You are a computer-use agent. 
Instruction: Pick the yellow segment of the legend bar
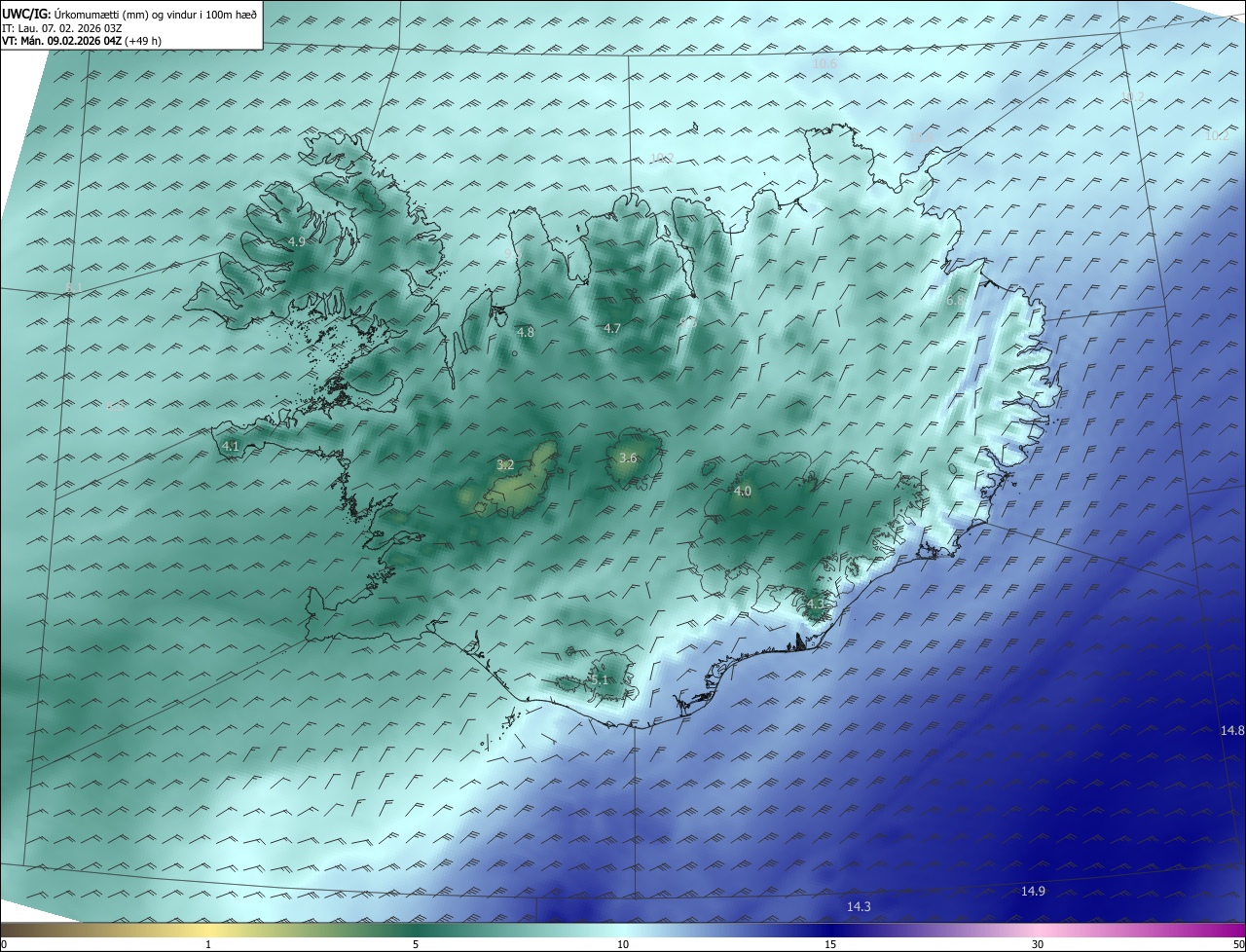208,931
